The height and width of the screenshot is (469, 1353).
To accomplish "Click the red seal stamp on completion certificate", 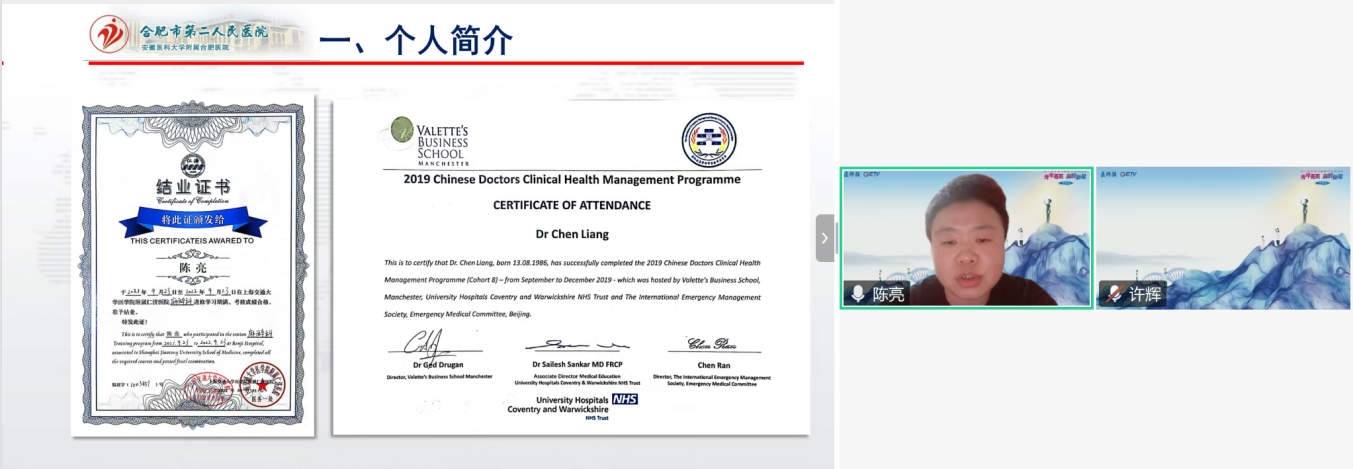I will 263,387.
